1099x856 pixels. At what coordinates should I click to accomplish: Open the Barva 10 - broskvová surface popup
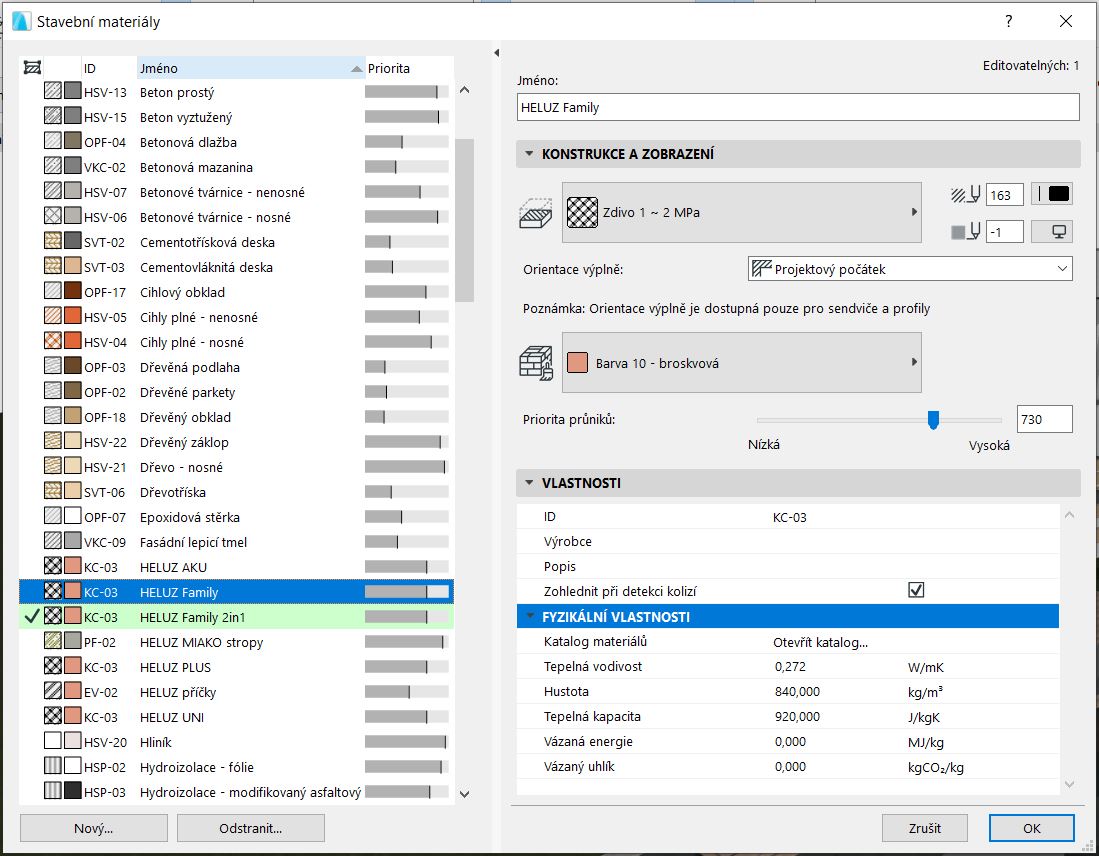coord(742,363)
